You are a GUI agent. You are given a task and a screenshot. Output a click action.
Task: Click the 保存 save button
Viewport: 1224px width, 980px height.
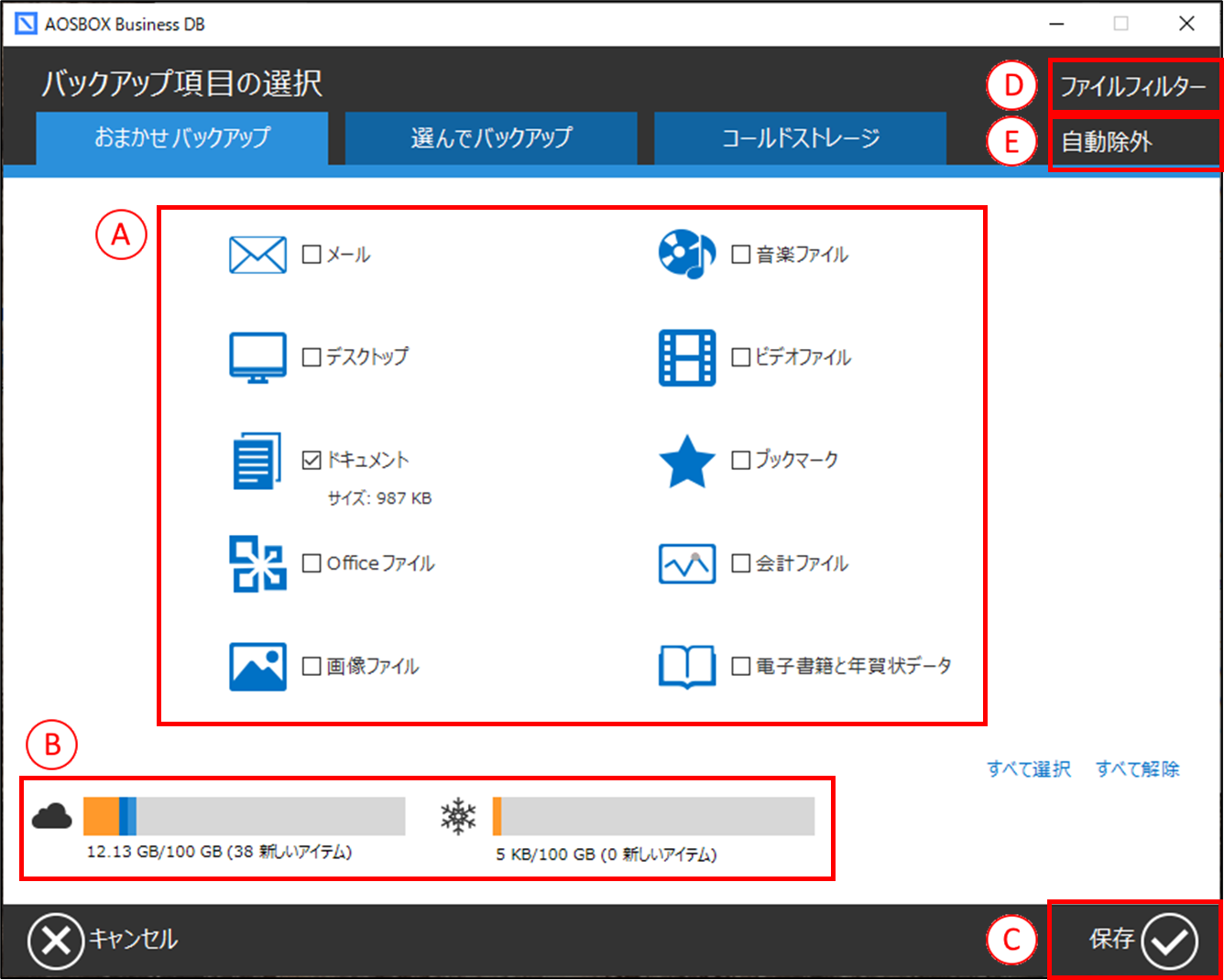tap(1143, 940)
